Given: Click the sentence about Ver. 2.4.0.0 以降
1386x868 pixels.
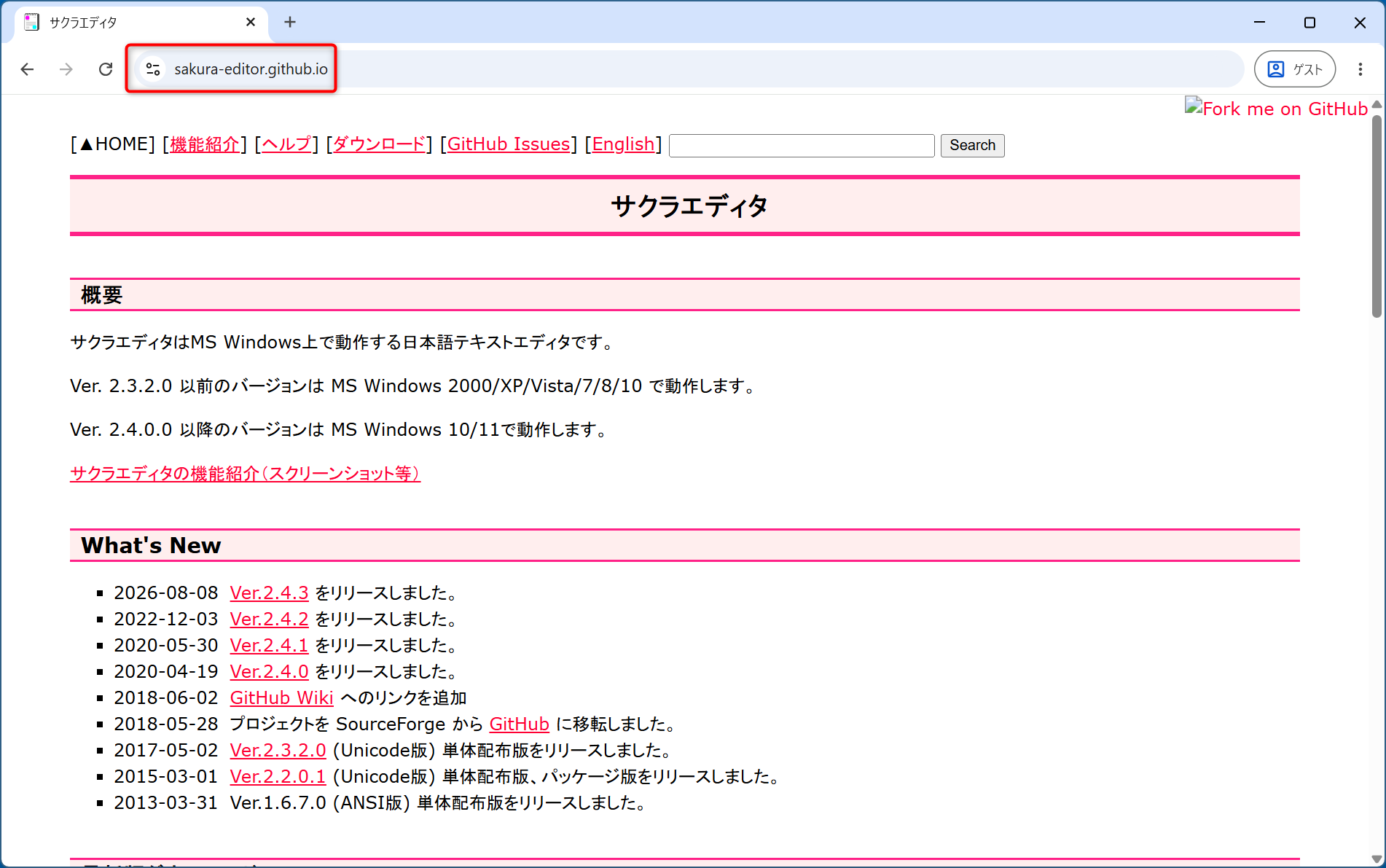Looking at the screenshot, I should coord(340,430).
